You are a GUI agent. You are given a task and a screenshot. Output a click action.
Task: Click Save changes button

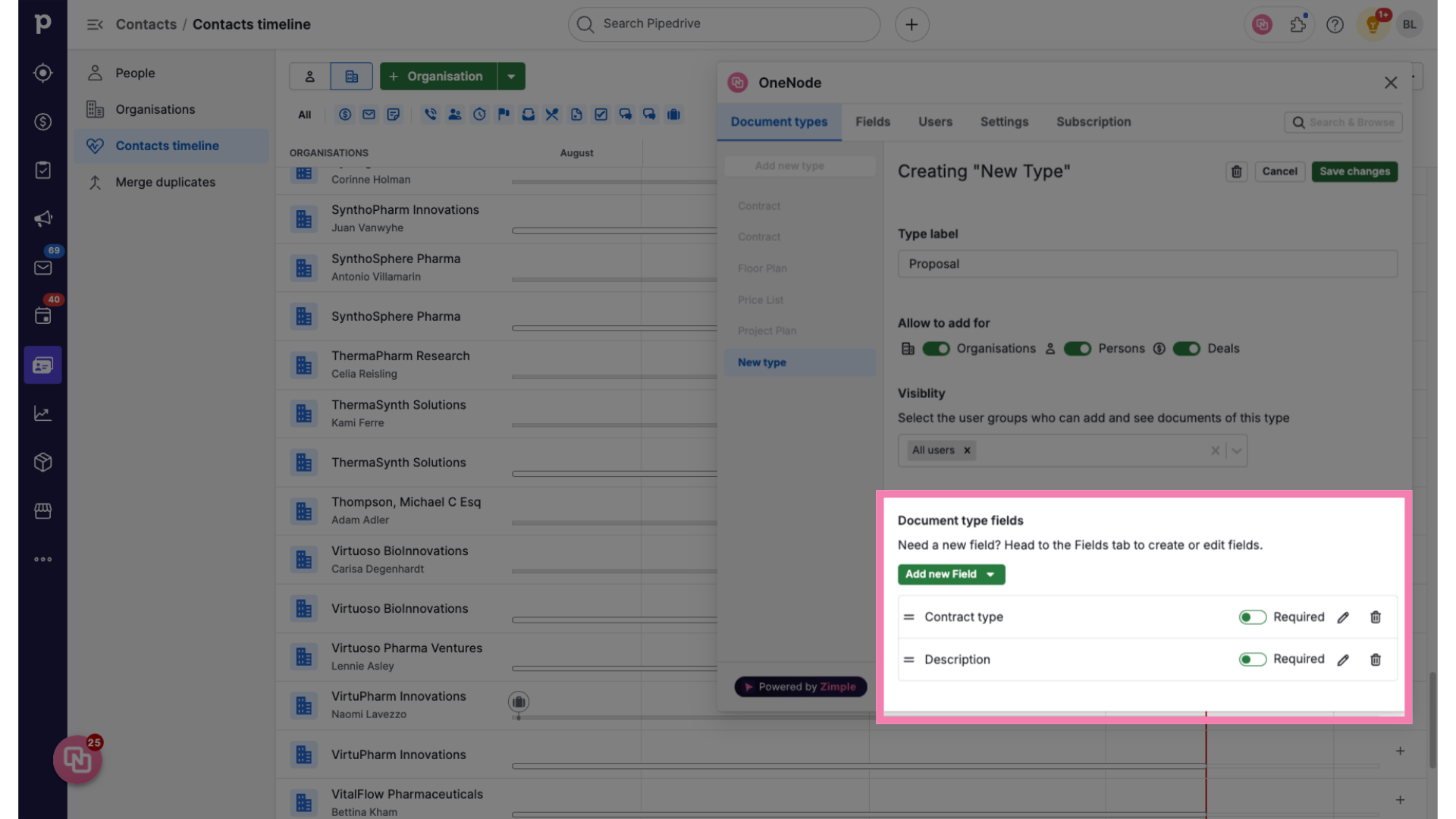pyautogui.click(x=1354, y=171)
